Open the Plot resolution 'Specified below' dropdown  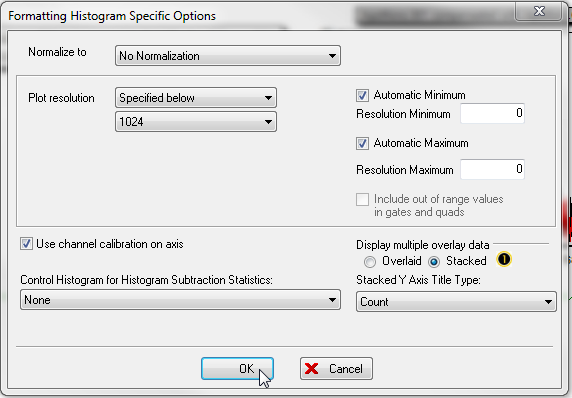tap(196, 98)
